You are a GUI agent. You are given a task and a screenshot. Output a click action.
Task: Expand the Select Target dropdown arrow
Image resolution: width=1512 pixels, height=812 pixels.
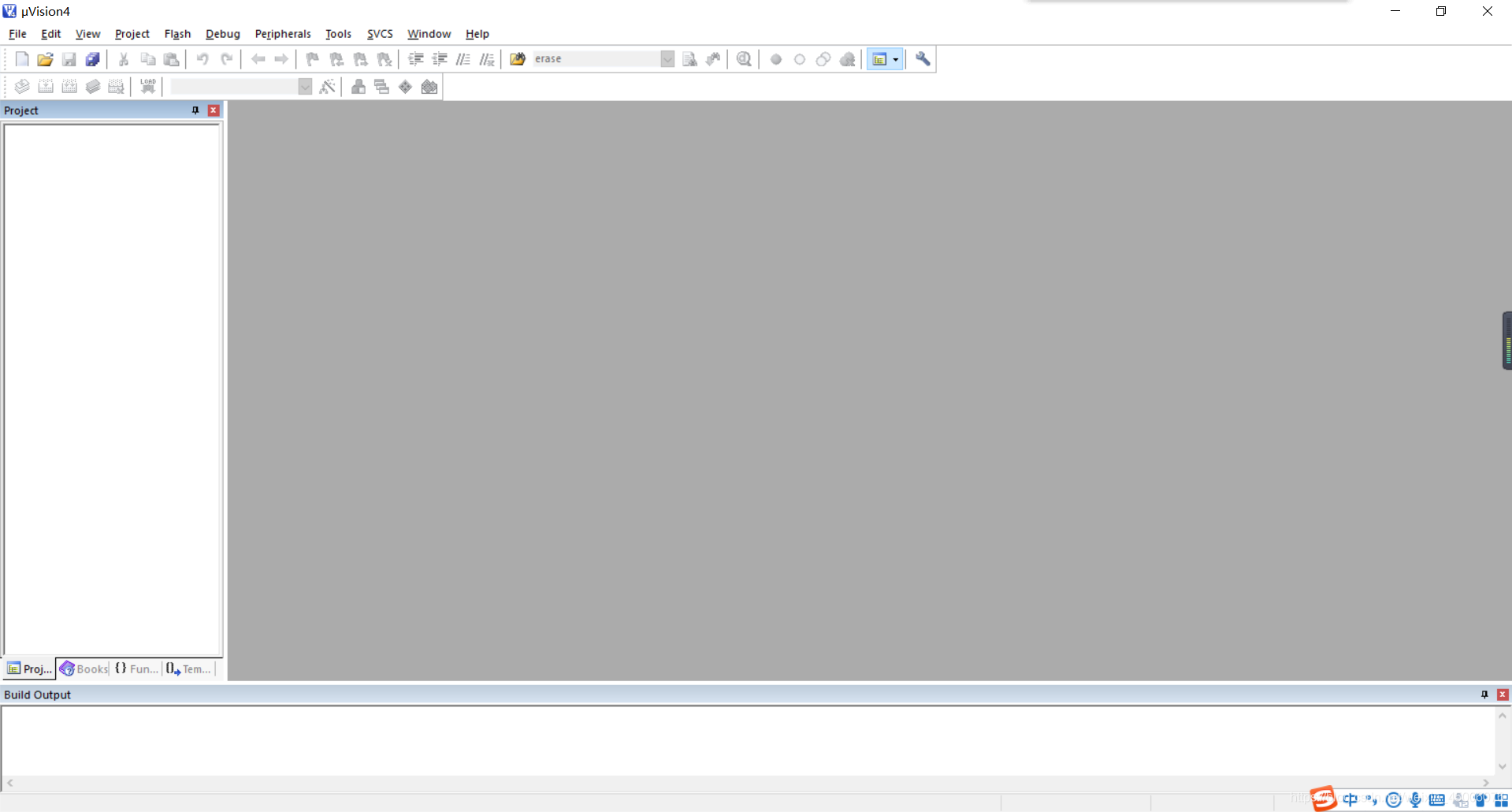pos(305,87)
